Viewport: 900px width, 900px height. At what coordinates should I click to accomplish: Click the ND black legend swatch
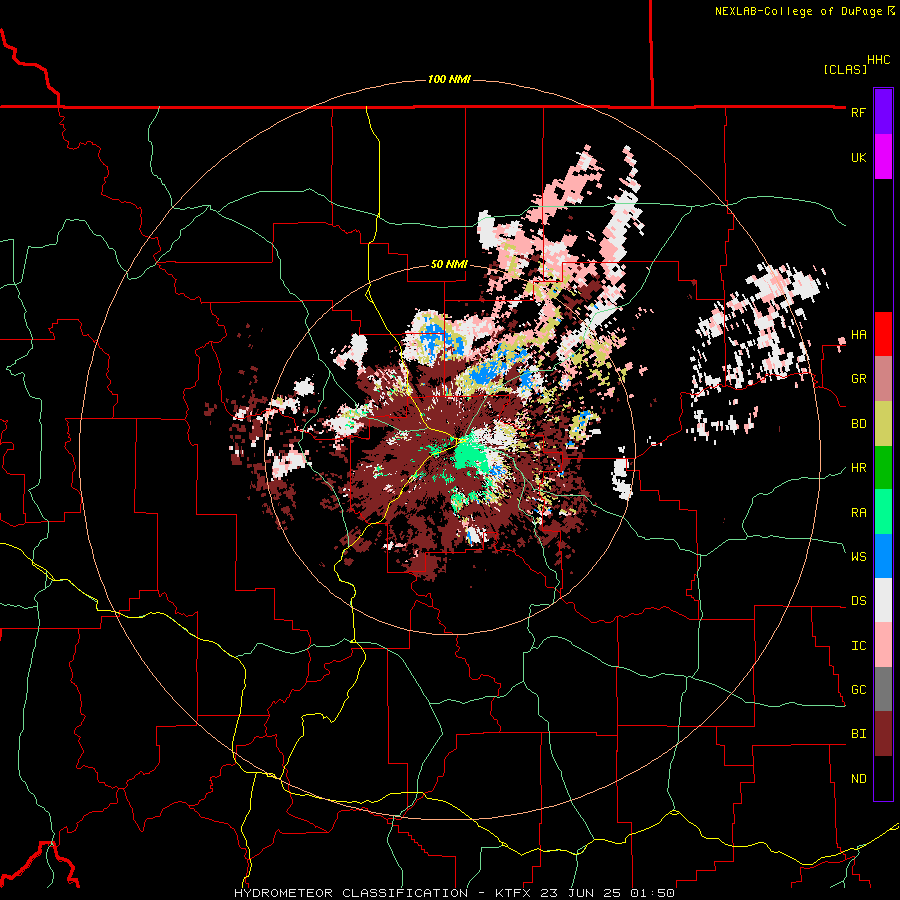point(883,778)
